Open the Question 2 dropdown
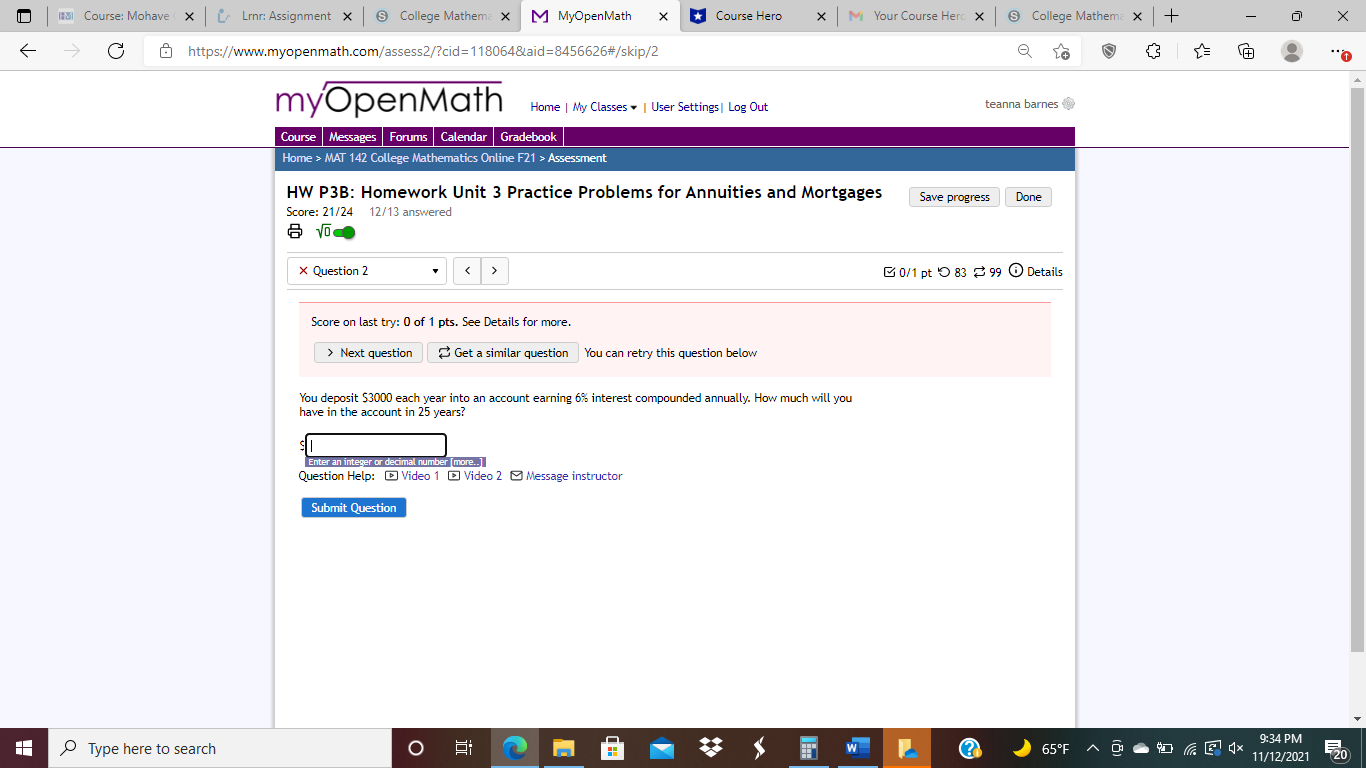This screenshot has width=1366, height=768. (x=366, y=270)
